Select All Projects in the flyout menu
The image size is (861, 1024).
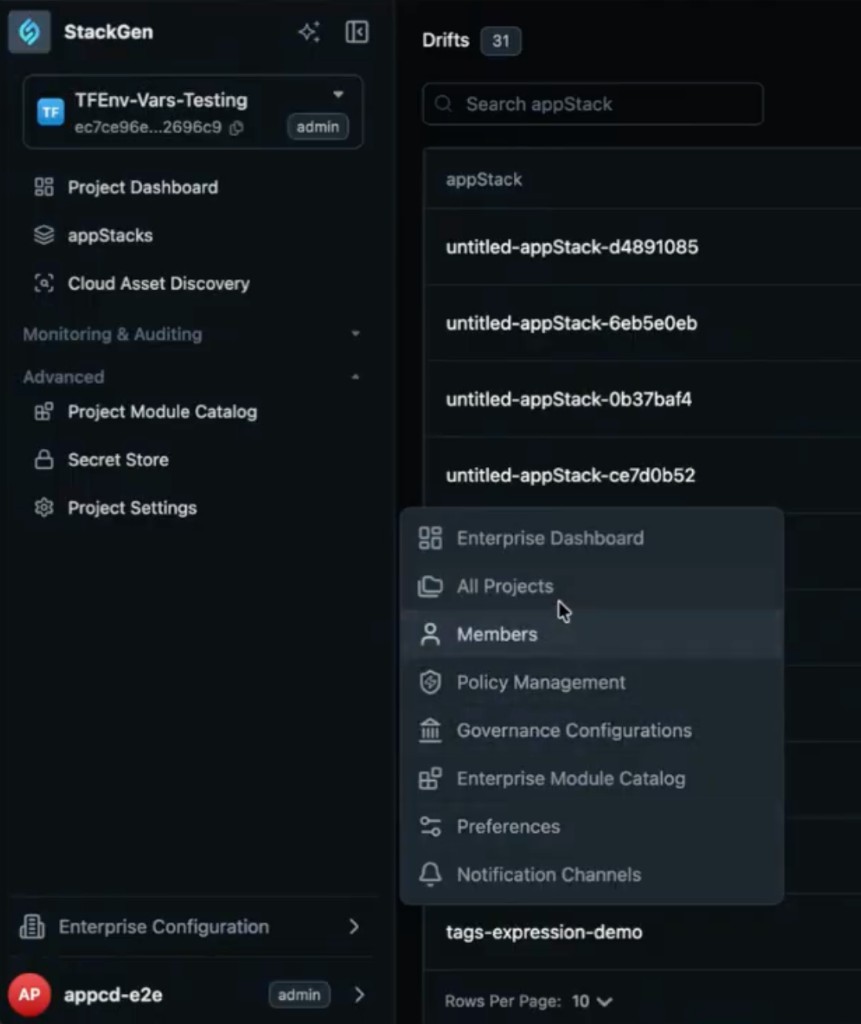coord(592,586)
